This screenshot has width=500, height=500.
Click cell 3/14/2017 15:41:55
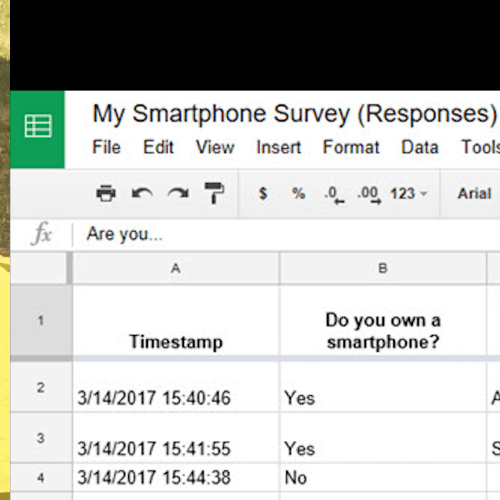[176, 438]
